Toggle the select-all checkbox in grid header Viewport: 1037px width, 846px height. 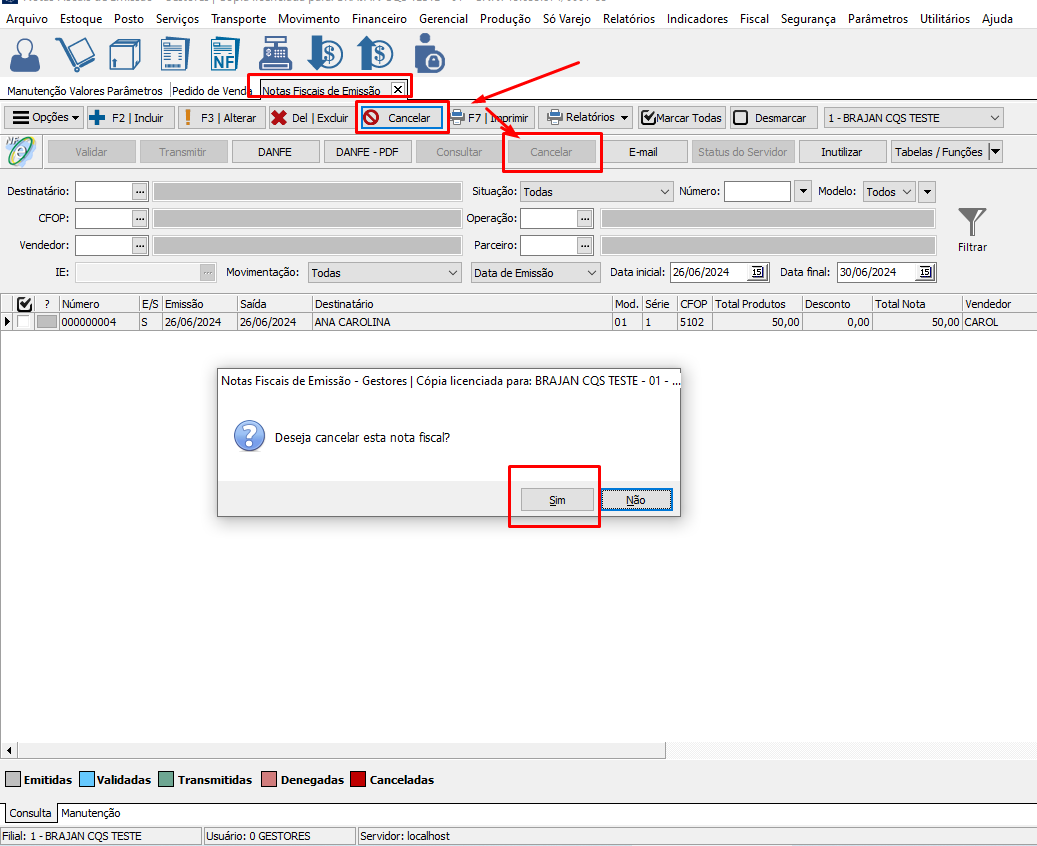[x=25, y=304]
